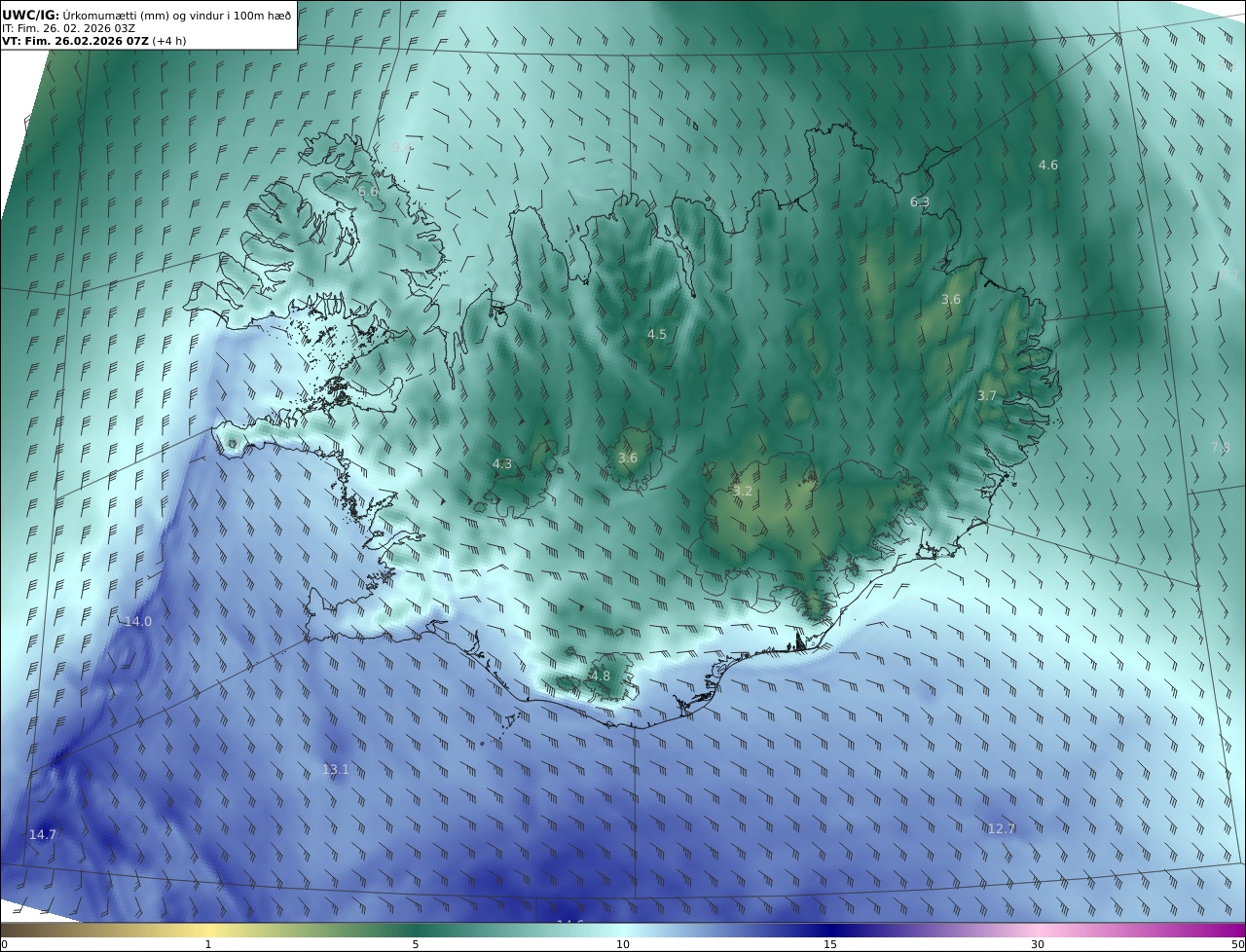Click the 4.3 value label on the map
1246x952 pixels.
[502, 464]
